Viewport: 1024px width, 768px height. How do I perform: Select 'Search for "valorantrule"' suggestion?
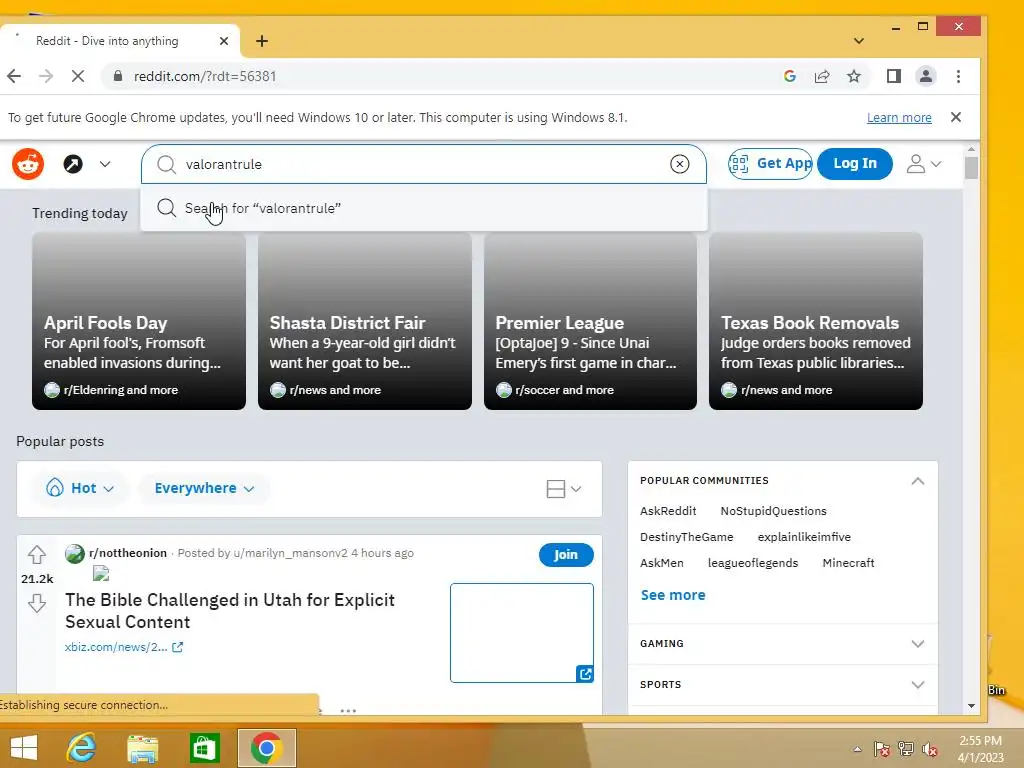point(424,208)
